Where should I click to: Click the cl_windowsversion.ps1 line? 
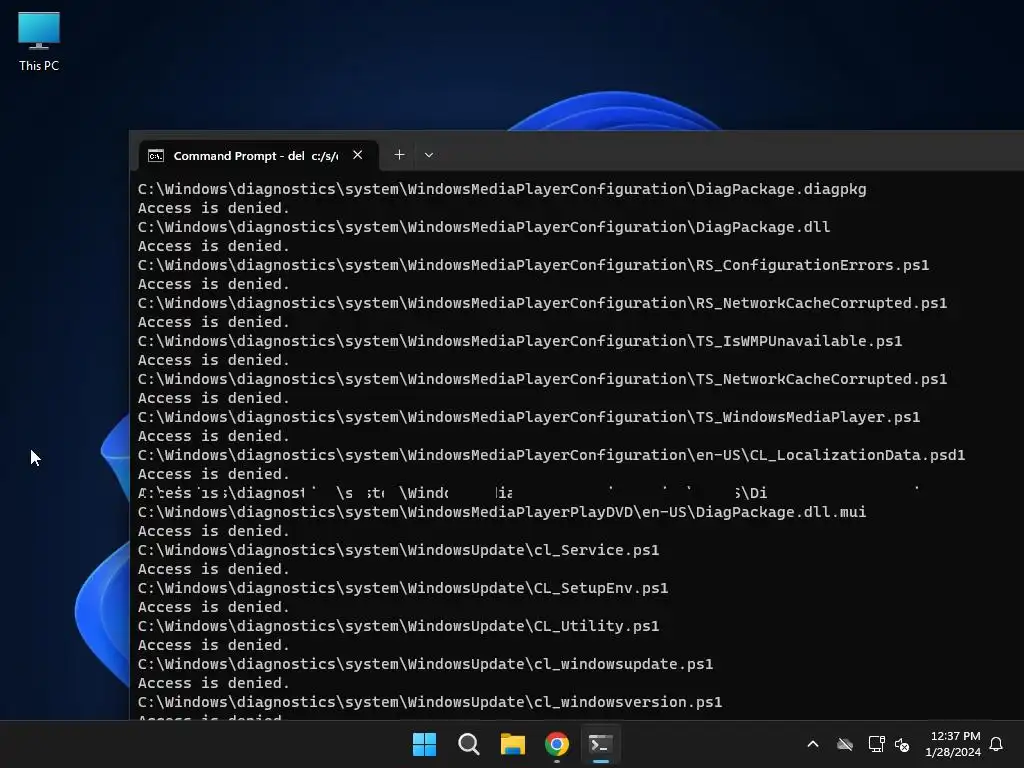pos(430,702)
